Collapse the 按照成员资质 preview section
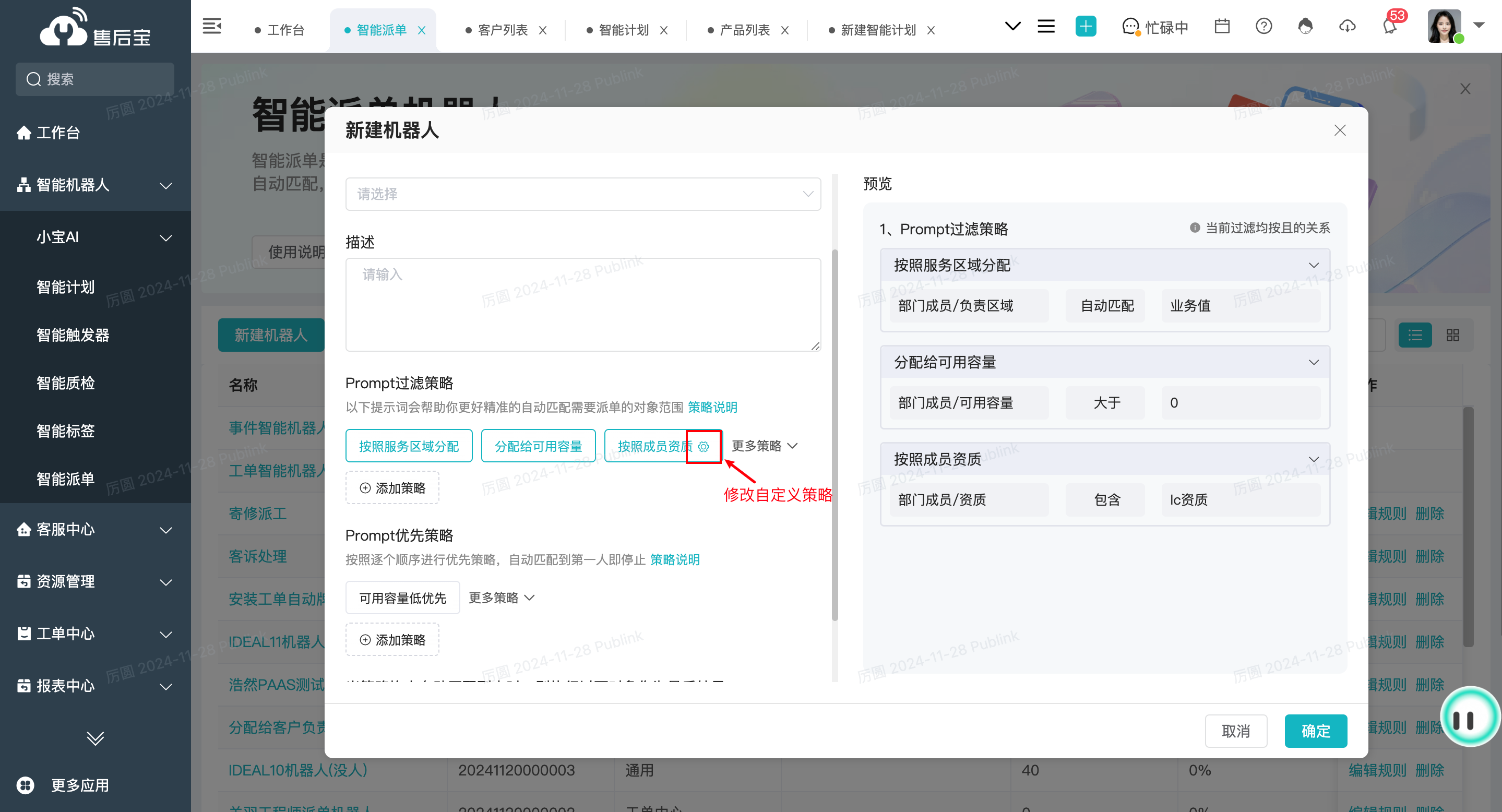The width and height of the screenshot is (1502, 812). 1313,459
